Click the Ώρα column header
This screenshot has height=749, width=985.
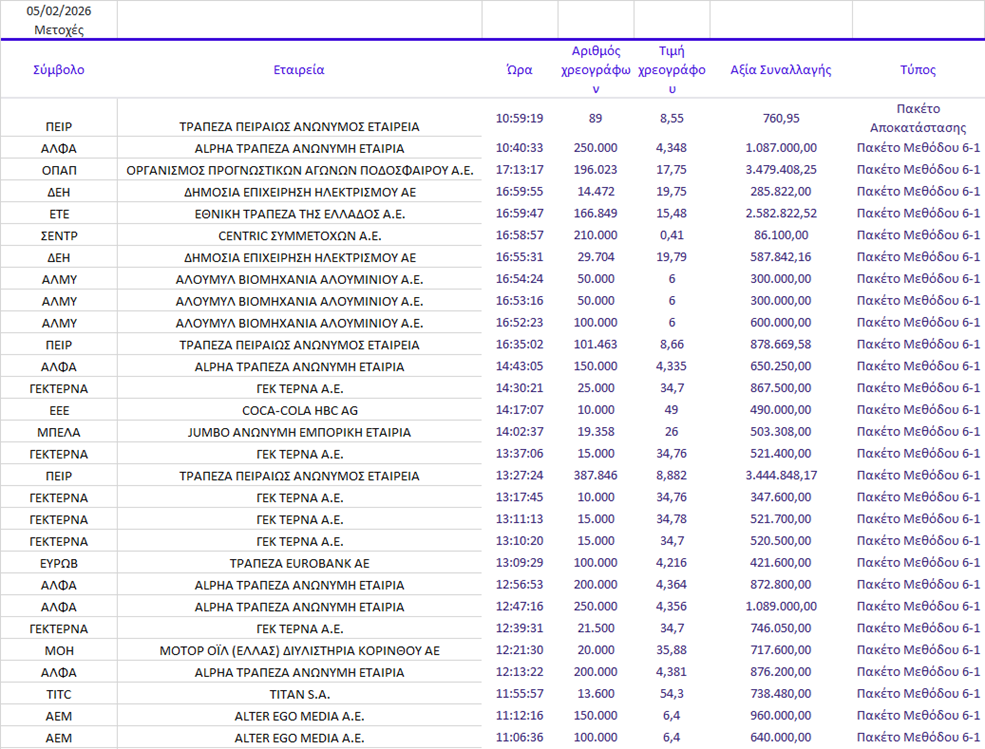[520, 70]
